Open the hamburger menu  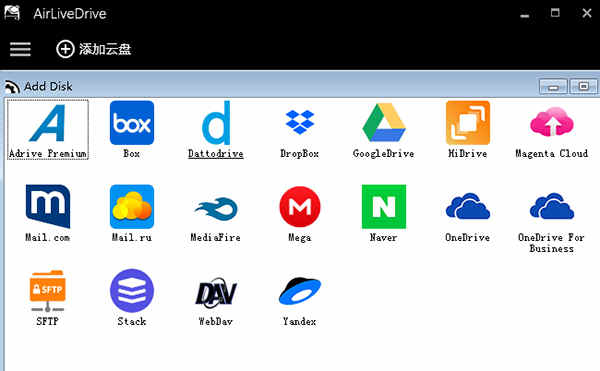point(20,49)
